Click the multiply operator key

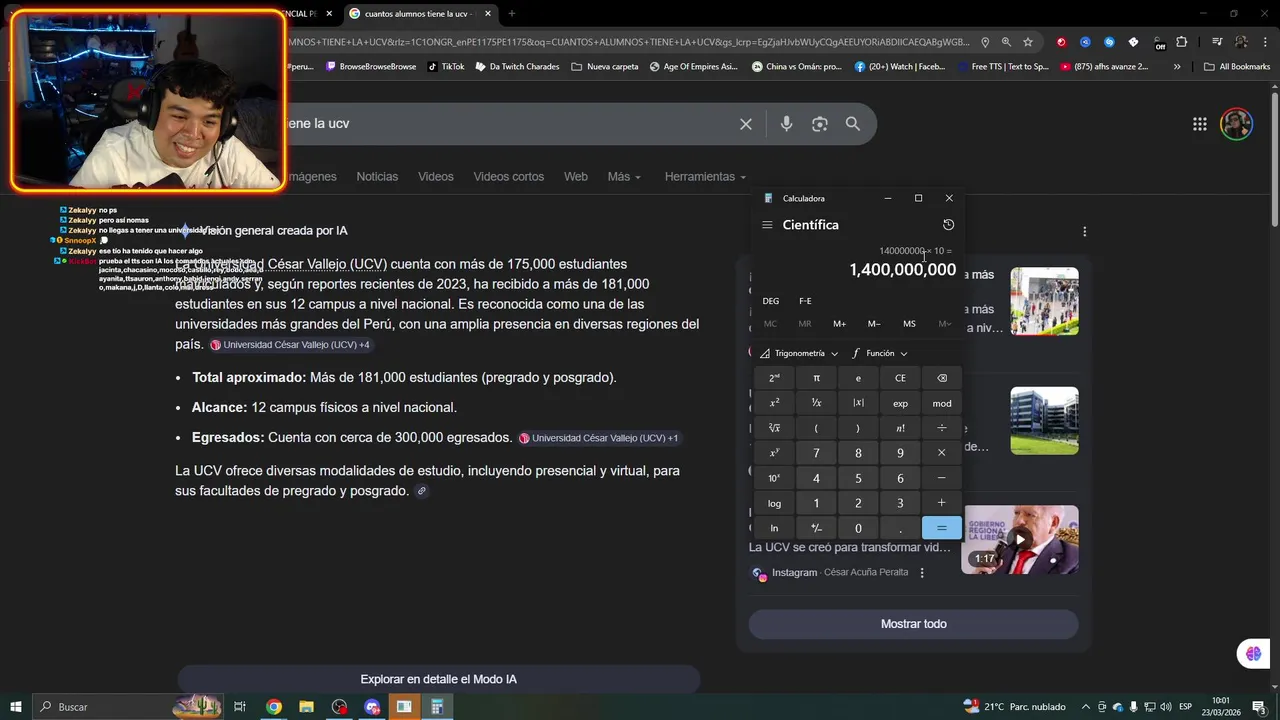point(942,453)
